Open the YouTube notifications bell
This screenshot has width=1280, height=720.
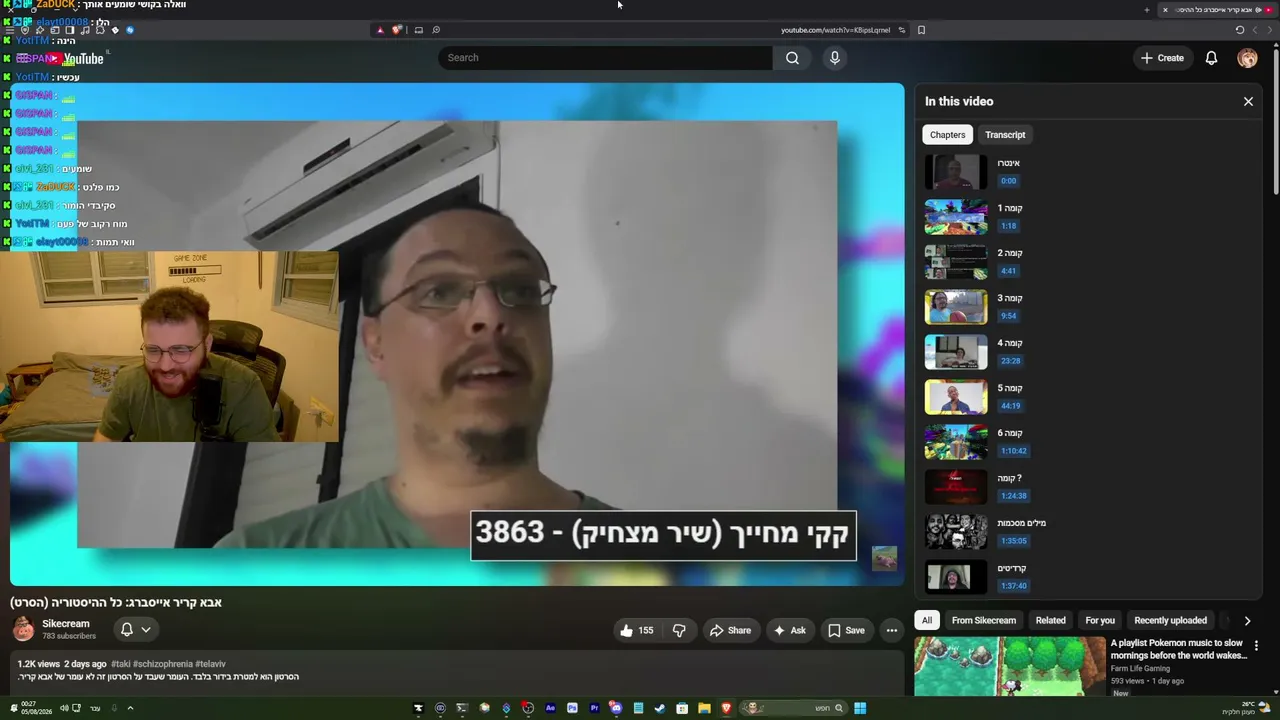[x=1211, y=58]
